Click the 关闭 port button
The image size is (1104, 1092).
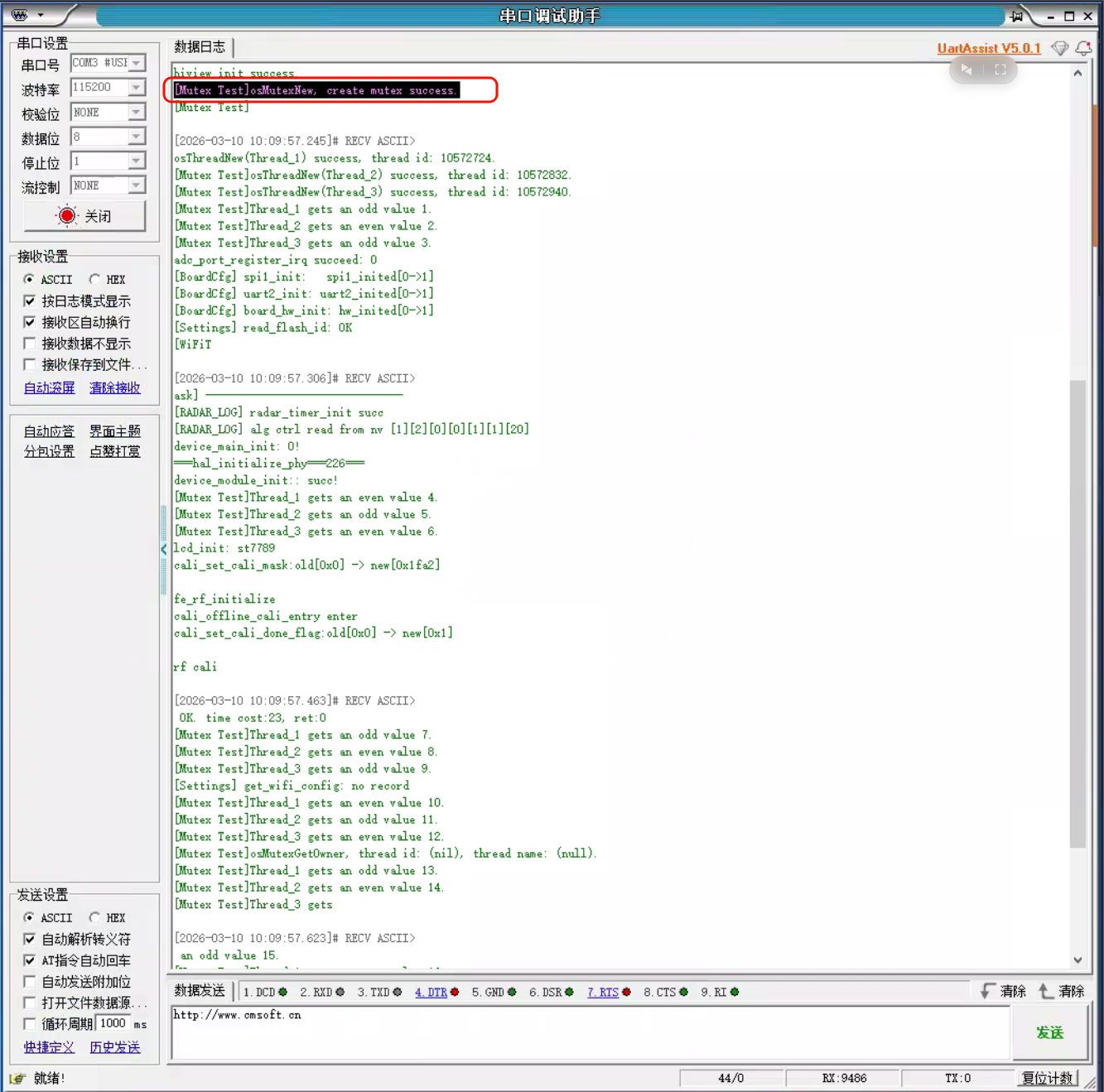[85, 216]
